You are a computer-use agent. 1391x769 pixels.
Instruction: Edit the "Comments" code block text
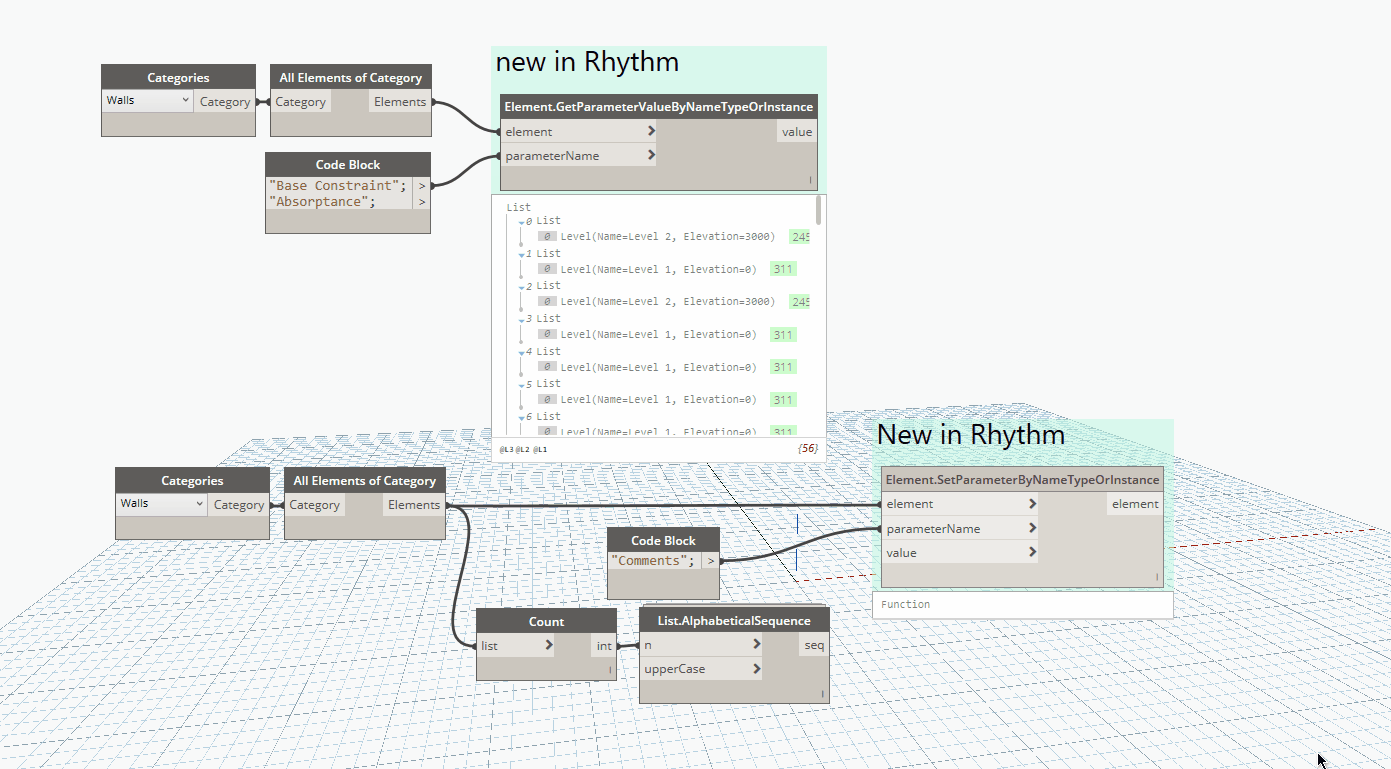point(653,561)
